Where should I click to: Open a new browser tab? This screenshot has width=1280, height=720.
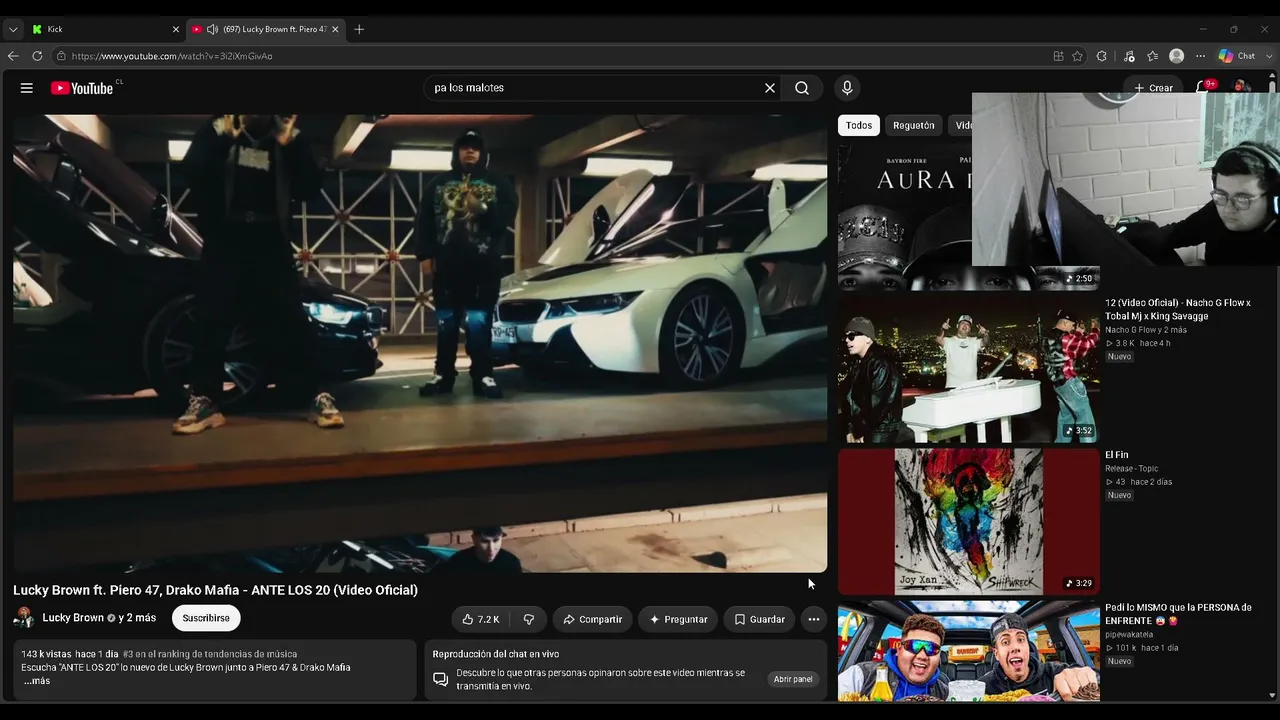pyautogui.click(x=359, y=29)
